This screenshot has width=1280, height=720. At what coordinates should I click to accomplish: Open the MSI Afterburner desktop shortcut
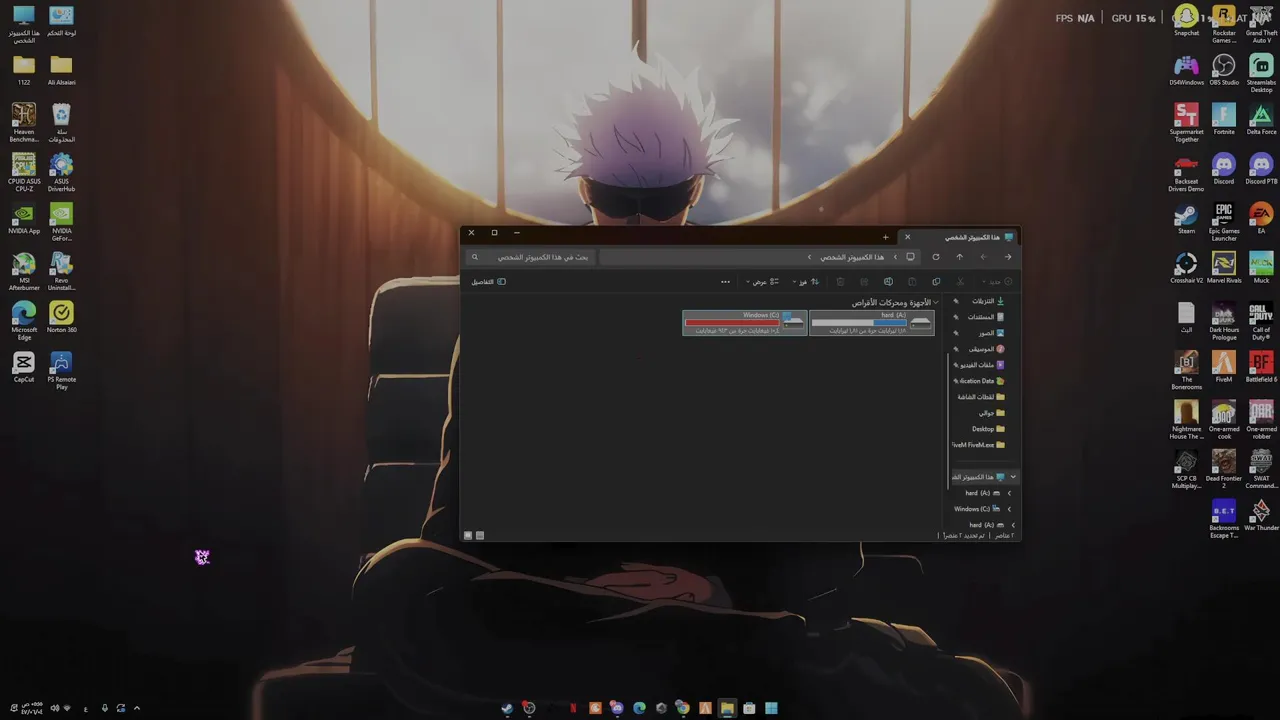pos(24,271)
